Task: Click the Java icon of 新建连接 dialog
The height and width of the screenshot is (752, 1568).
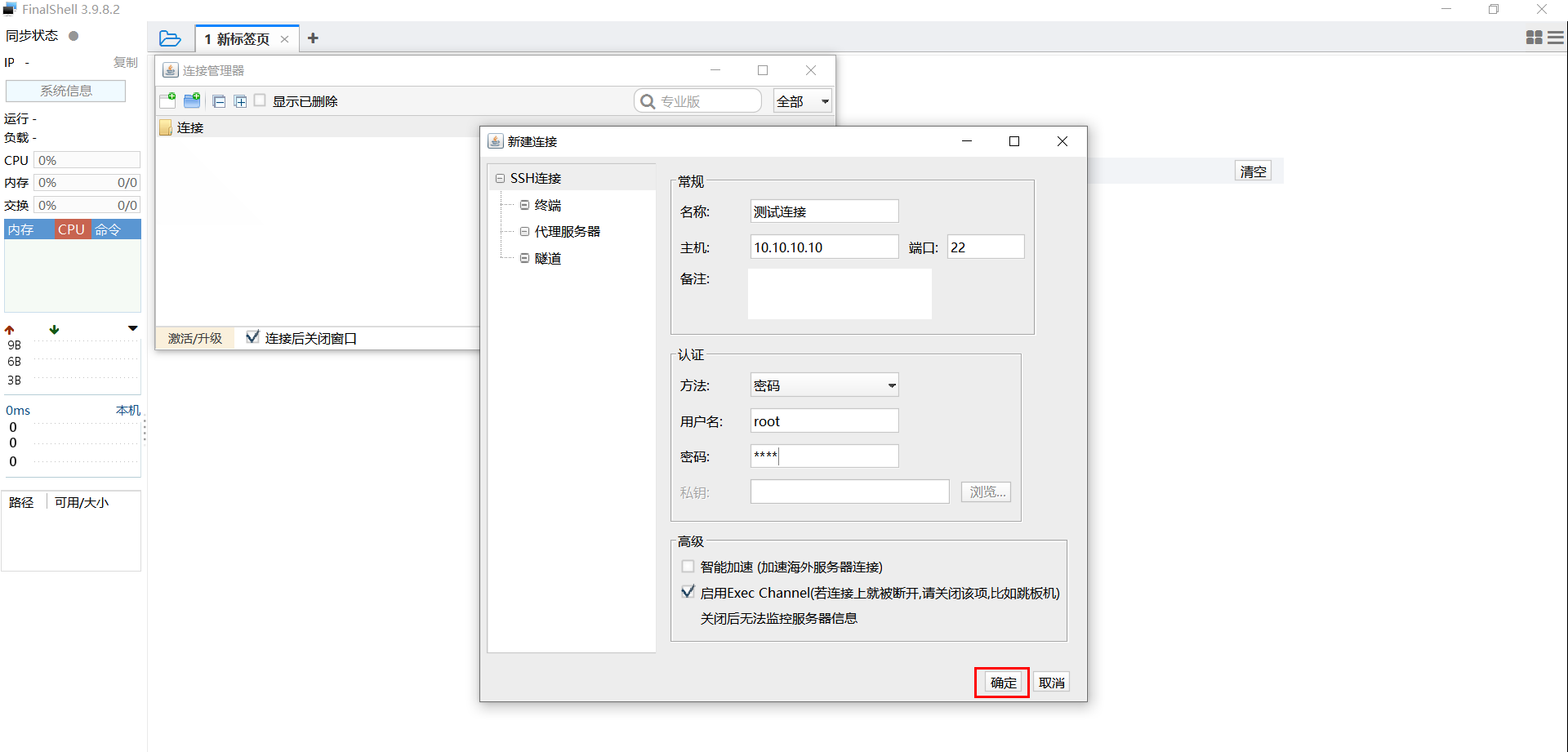Action: pyautogui.click(x=496, y=141)
